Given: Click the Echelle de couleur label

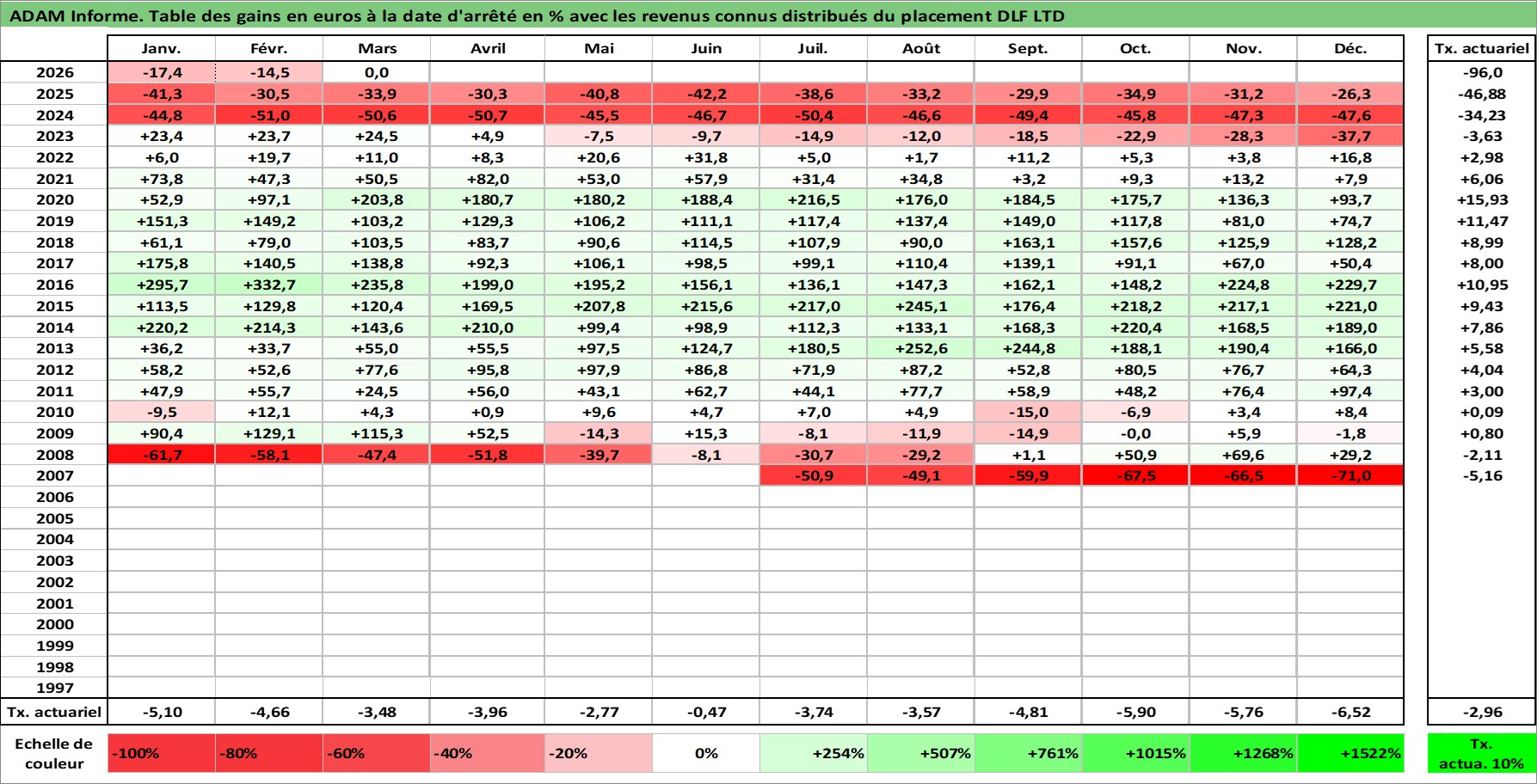Looking at the screenshot, I should (54, 753).
